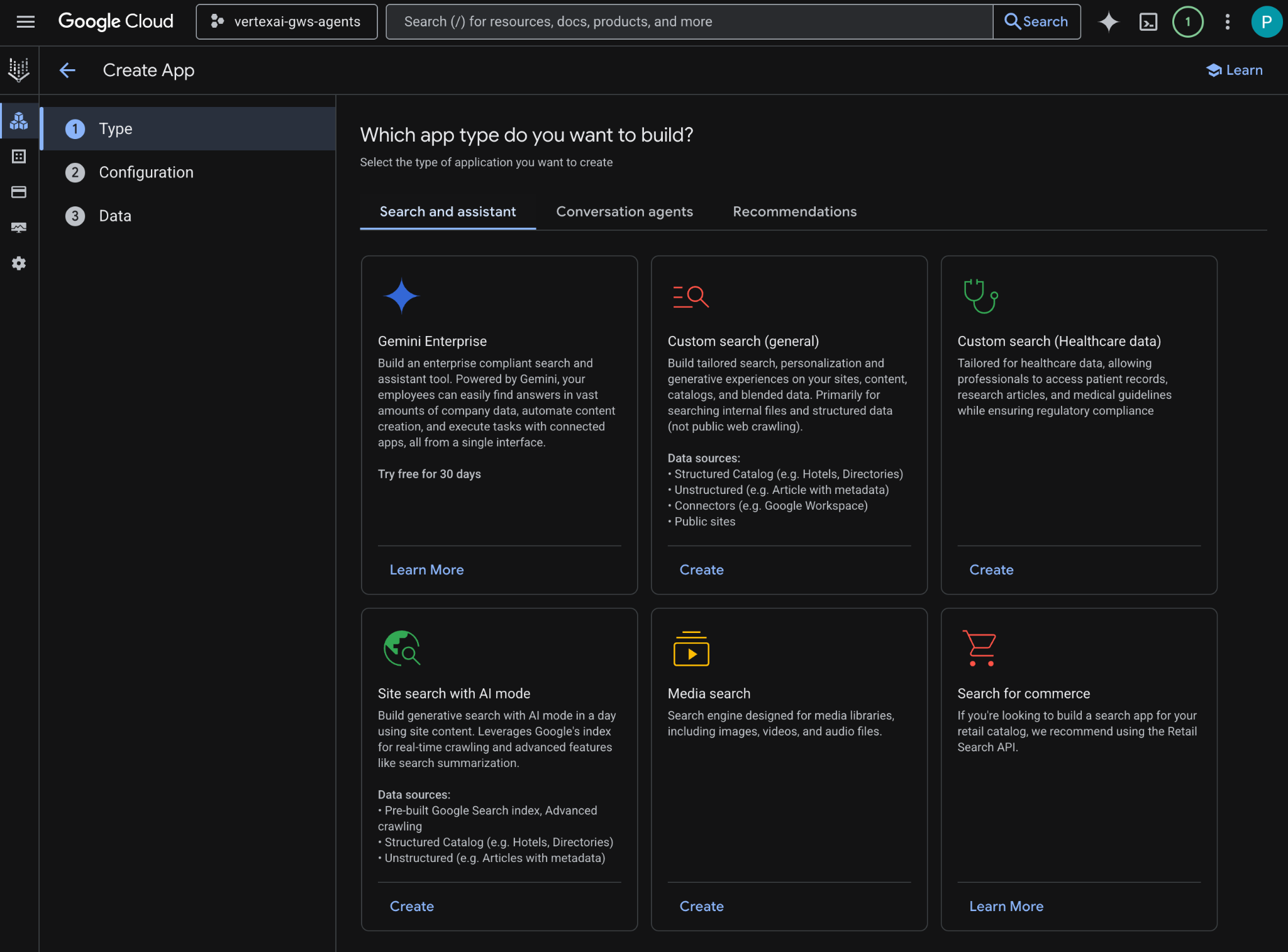Switch to the Conversation agents tab
This screenshot has width=1288, height=952.
(x=624, y=212)
